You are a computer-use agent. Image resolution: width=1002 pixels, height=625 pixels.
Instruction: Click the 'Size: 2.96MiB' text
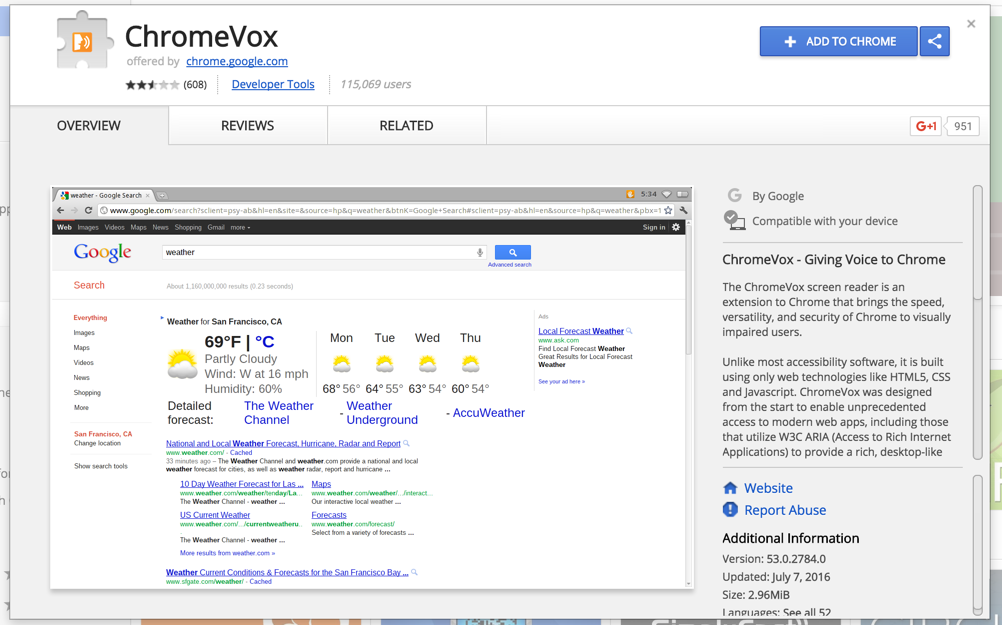(x=756, y=595)
